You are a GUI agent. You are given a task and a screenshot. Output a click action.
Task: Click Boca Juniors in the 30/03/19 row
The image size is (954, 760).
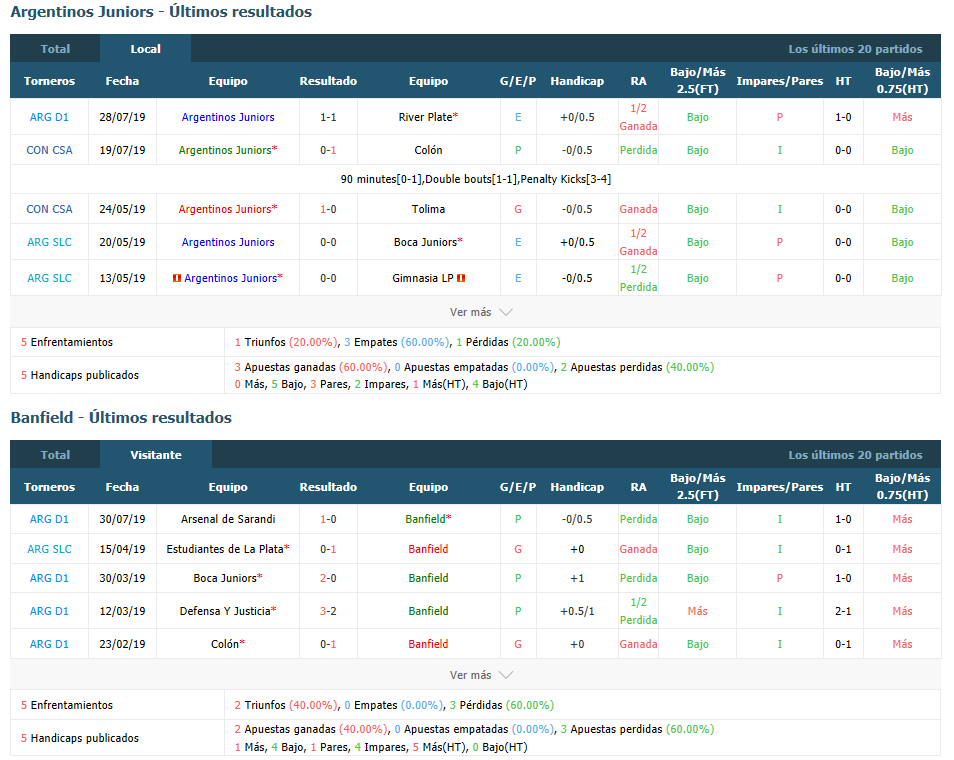pos(225,578)
